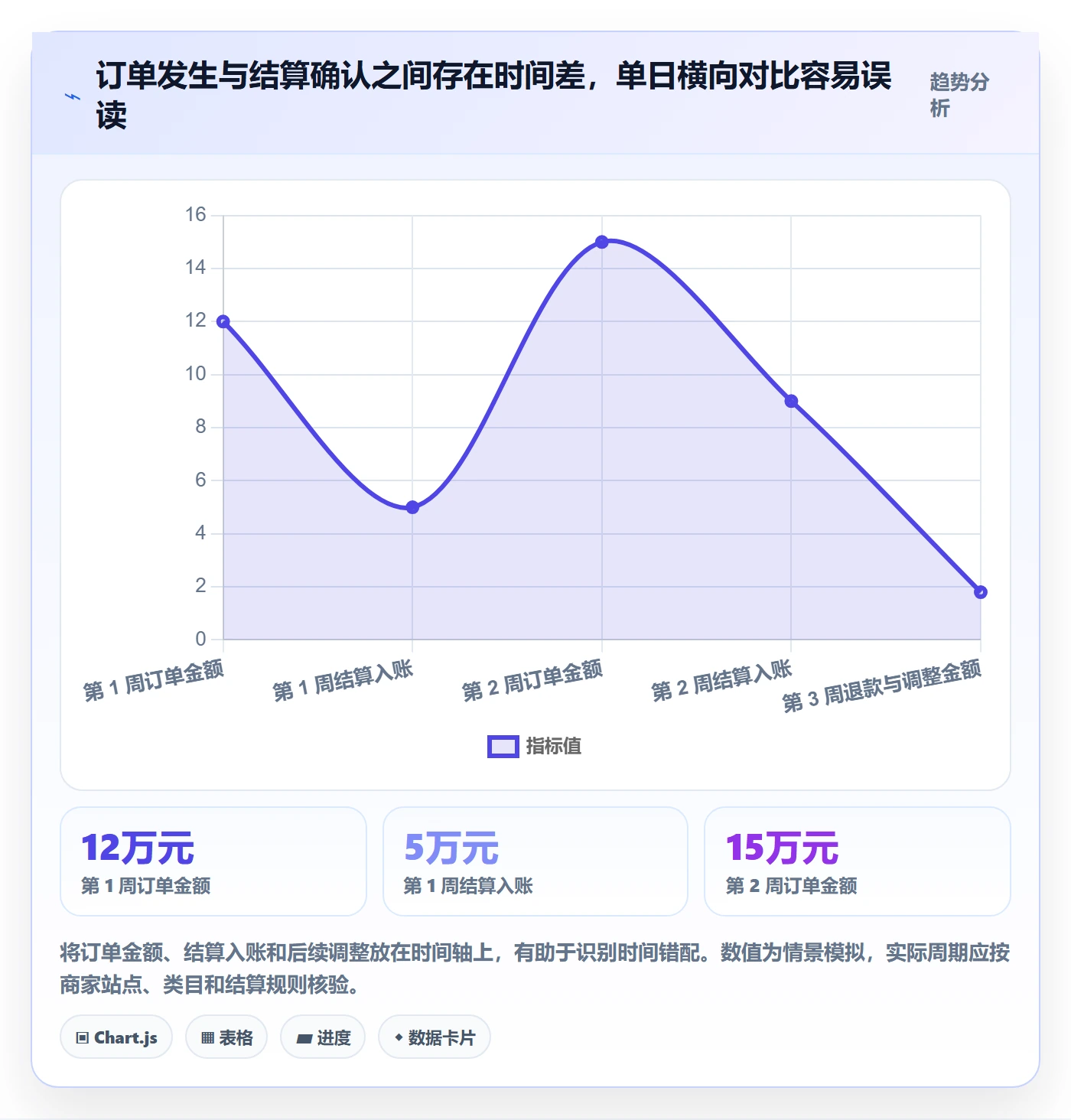Click the y-axis value 6
The width and height of the screenshot is (1071, 1120).
(200, 480)
